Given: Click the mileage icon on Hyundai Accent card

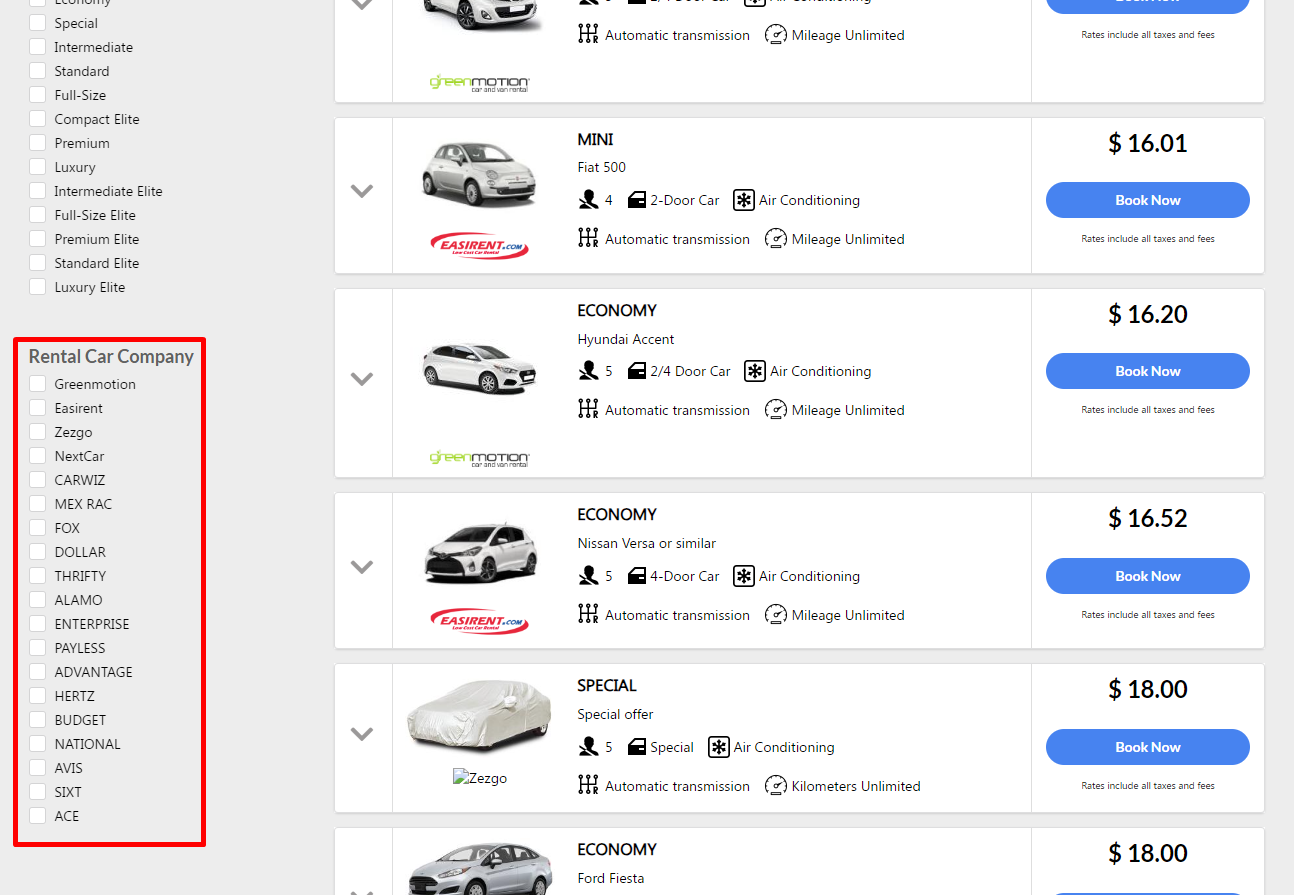Looking at the screenshot, I should click(776, 410).
